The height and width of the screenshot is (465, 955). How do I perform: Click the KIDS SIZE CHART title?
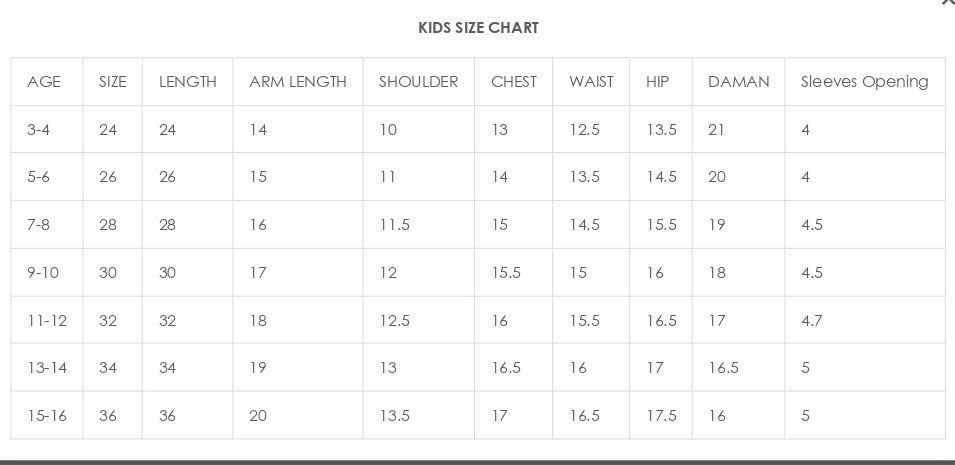tap(478, 27)
